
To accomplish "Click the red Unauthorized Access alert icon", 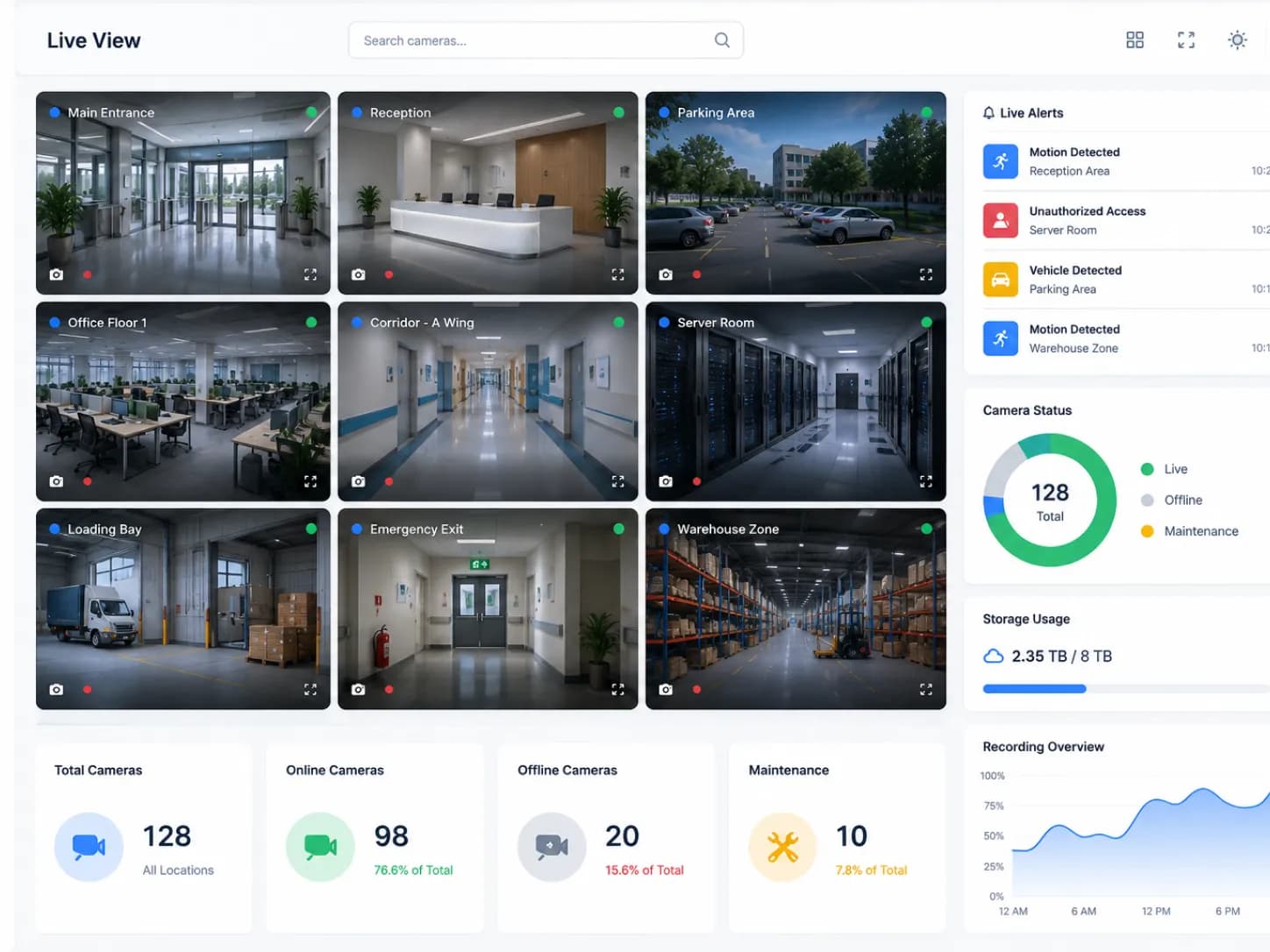I will point(1000,220).
